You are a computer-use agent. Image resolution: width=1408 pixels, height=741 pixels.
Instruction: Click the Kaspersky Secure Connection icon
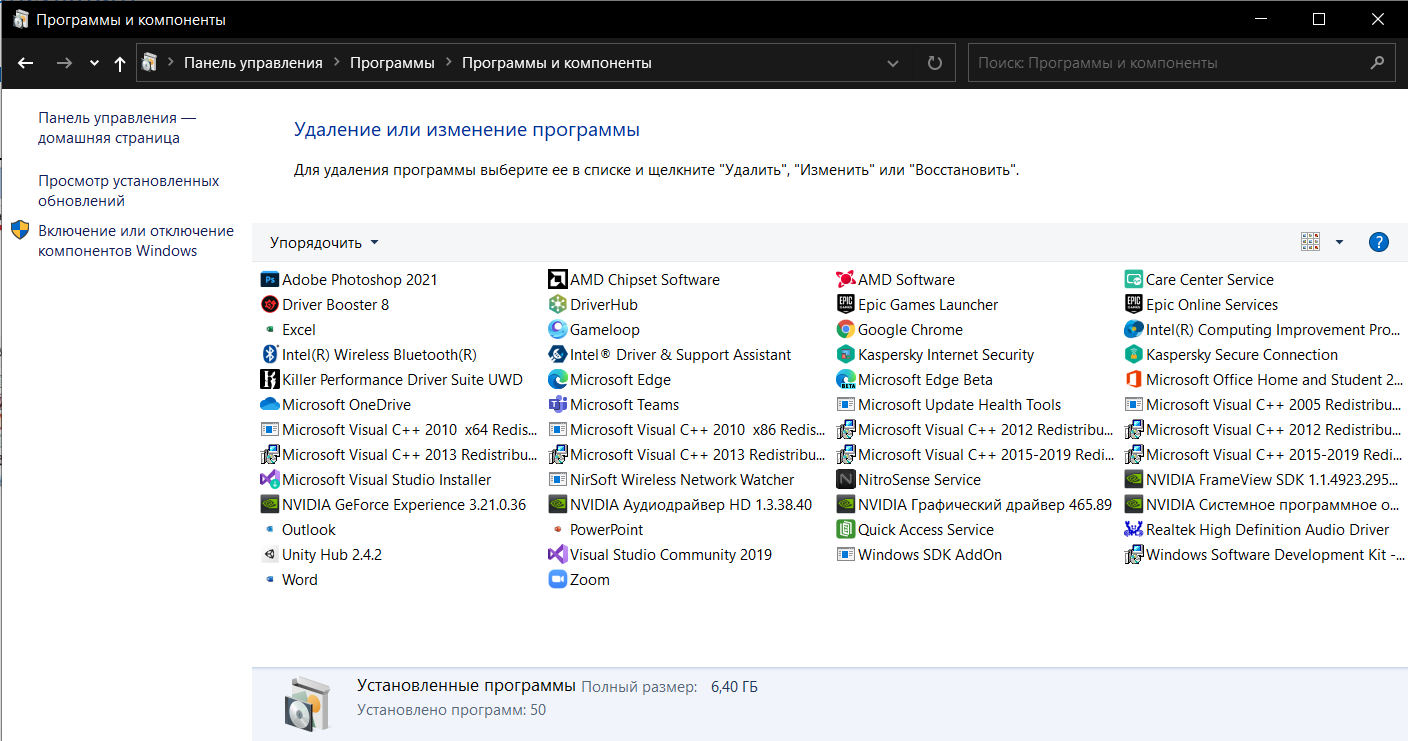click(x=1133, y=355)
